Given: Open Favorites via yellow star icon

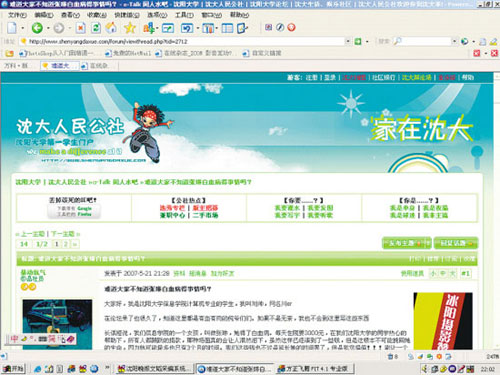Looking at the screenshot, I should (129, 28).
